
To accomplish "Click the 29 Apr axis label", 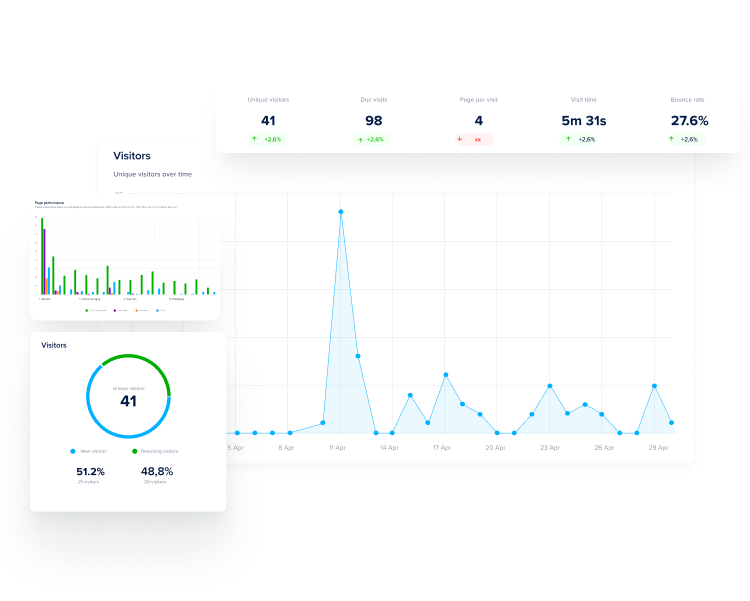I will pos(658,448).
